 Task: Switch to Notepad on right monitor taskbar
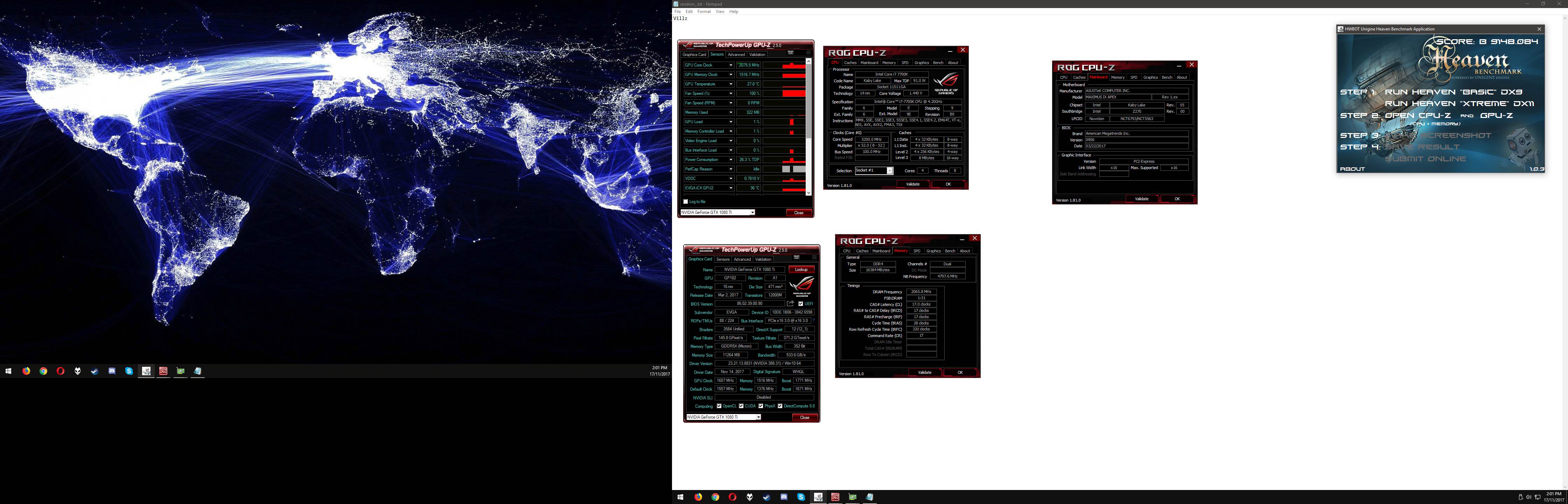(x=870, y=497)
